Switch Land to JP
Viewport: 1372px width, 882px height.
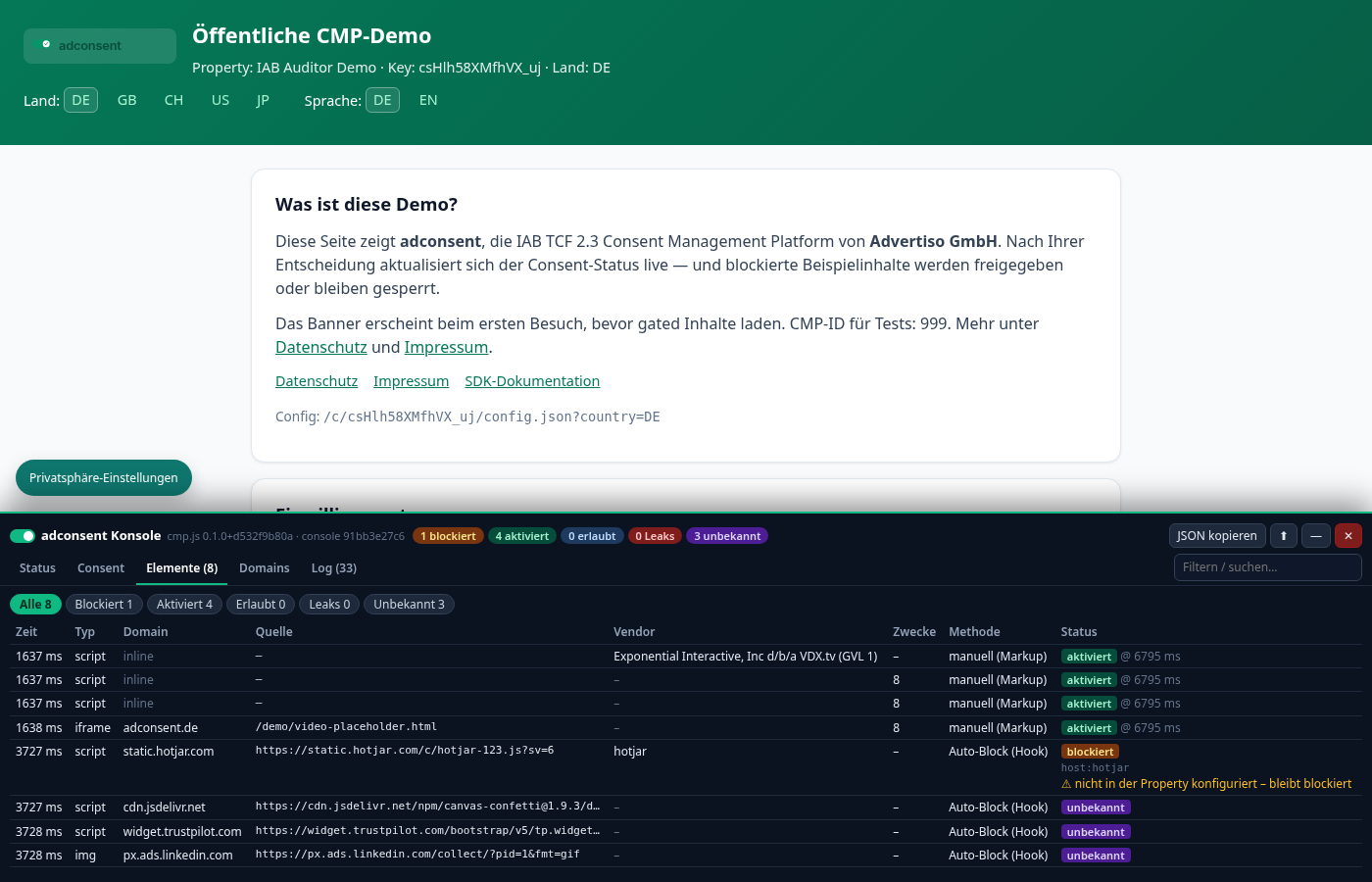click(263, 100)
